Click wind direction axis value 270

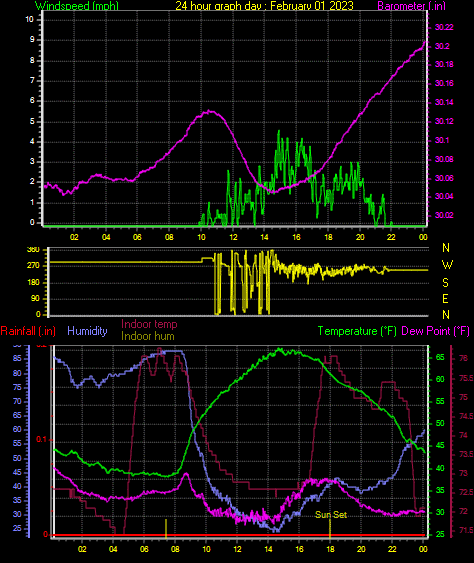pos(33,266)
